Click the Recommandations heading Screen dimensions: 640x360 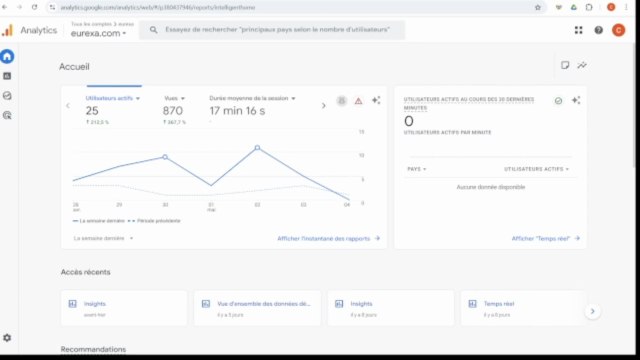[x=93, y=349]
